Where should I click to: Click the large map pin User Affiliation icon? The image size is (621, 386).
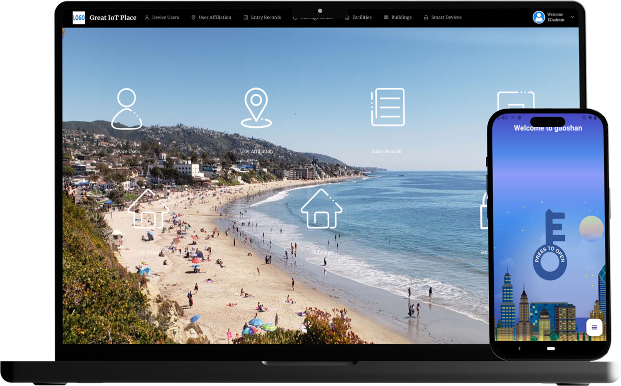pos(256,108)
